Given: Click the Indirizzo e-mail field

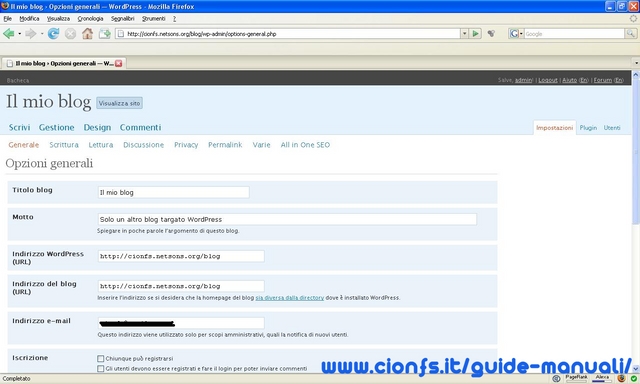Looking at the screenshot, I should click(x=181, y=323).
